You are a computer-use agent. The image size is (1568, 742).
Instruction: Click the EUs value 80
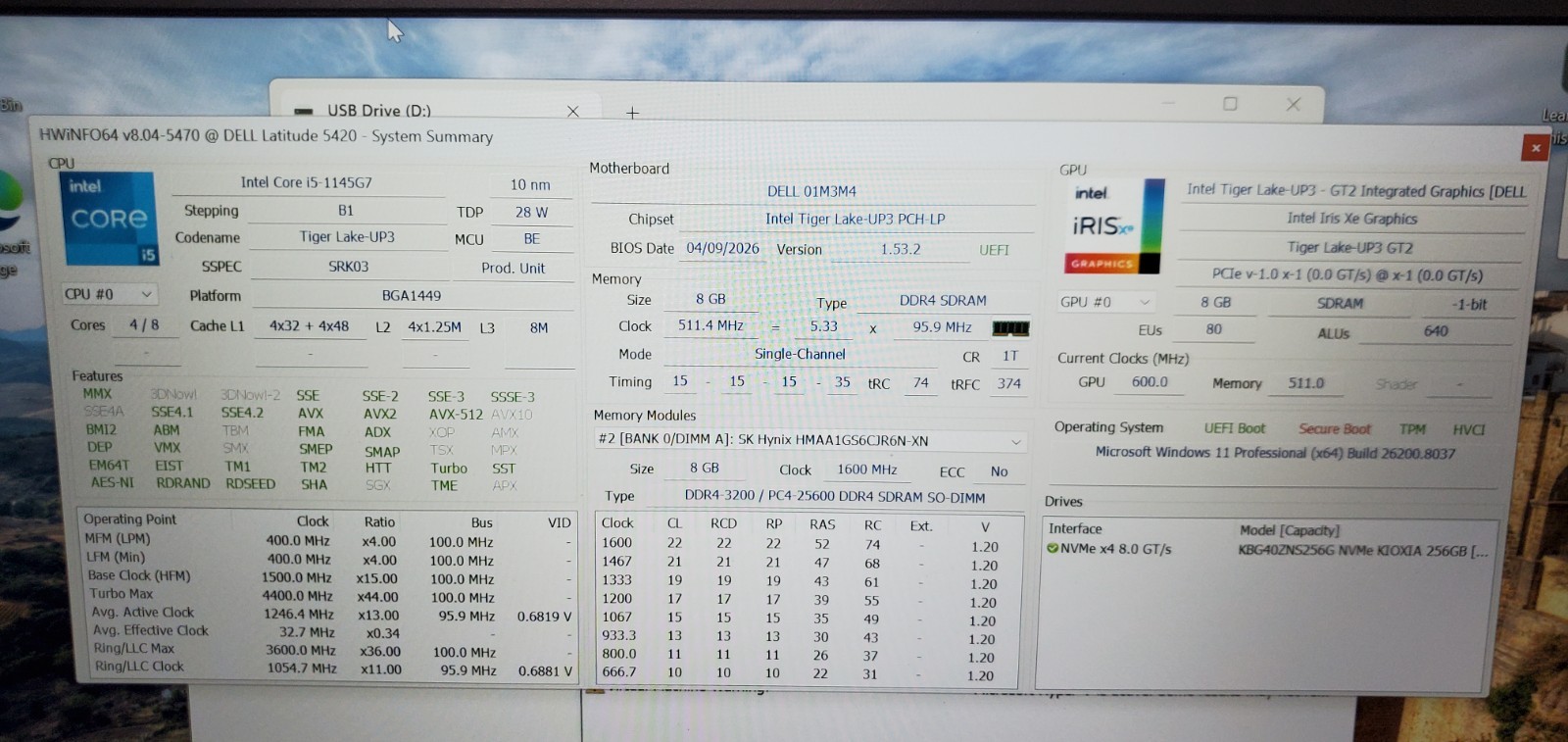(1213, 329)
